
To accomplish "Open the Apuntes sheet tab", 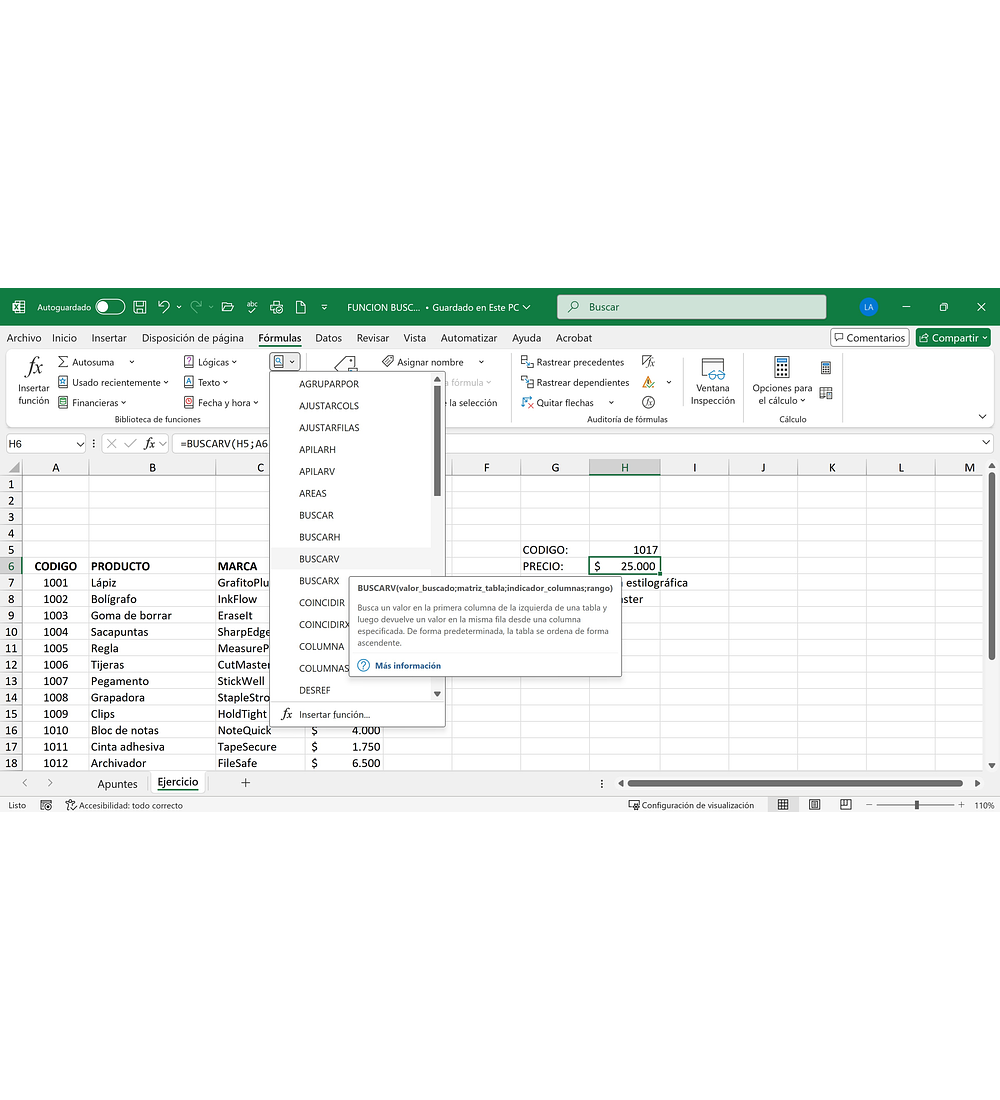I will (117, 784).
